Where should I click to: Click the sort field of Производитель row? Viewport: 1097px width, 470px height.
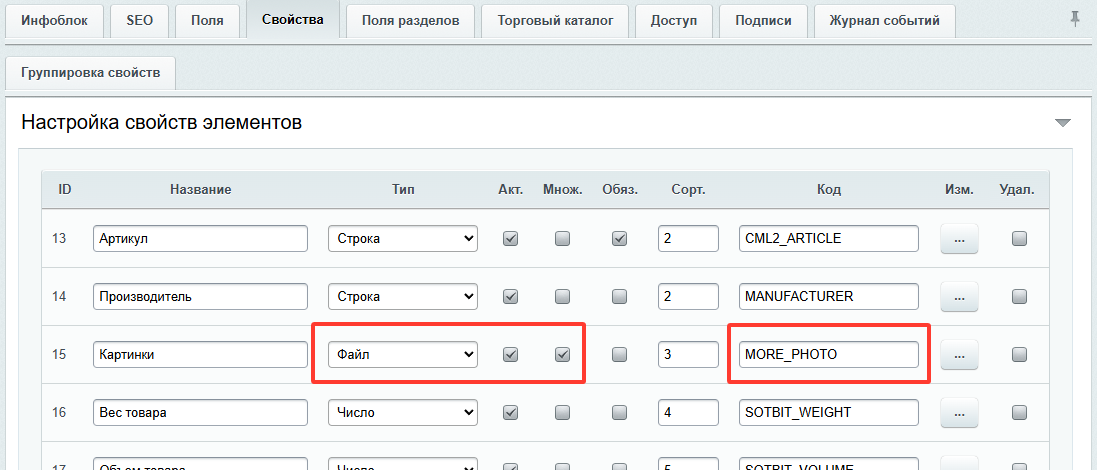pos(688,297)
